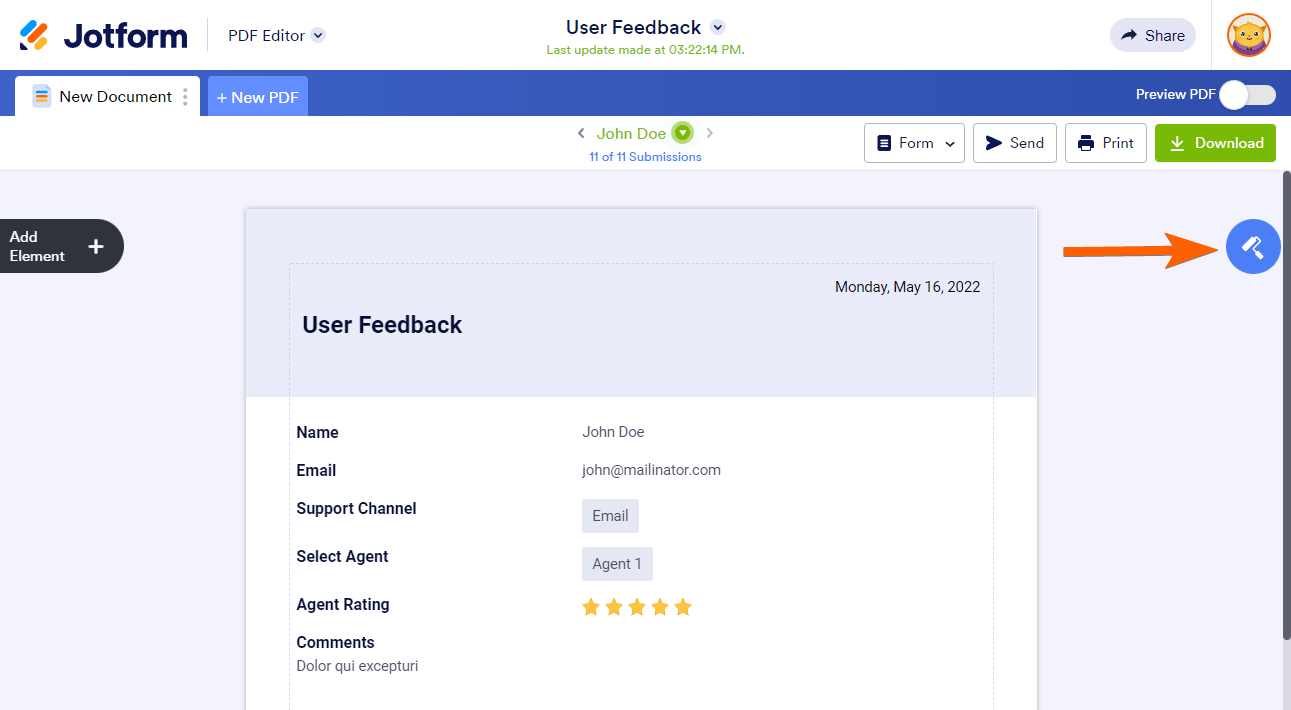Open the Add Element panel
Viewport: 1291px width, 710px height.
click(60, 246)
